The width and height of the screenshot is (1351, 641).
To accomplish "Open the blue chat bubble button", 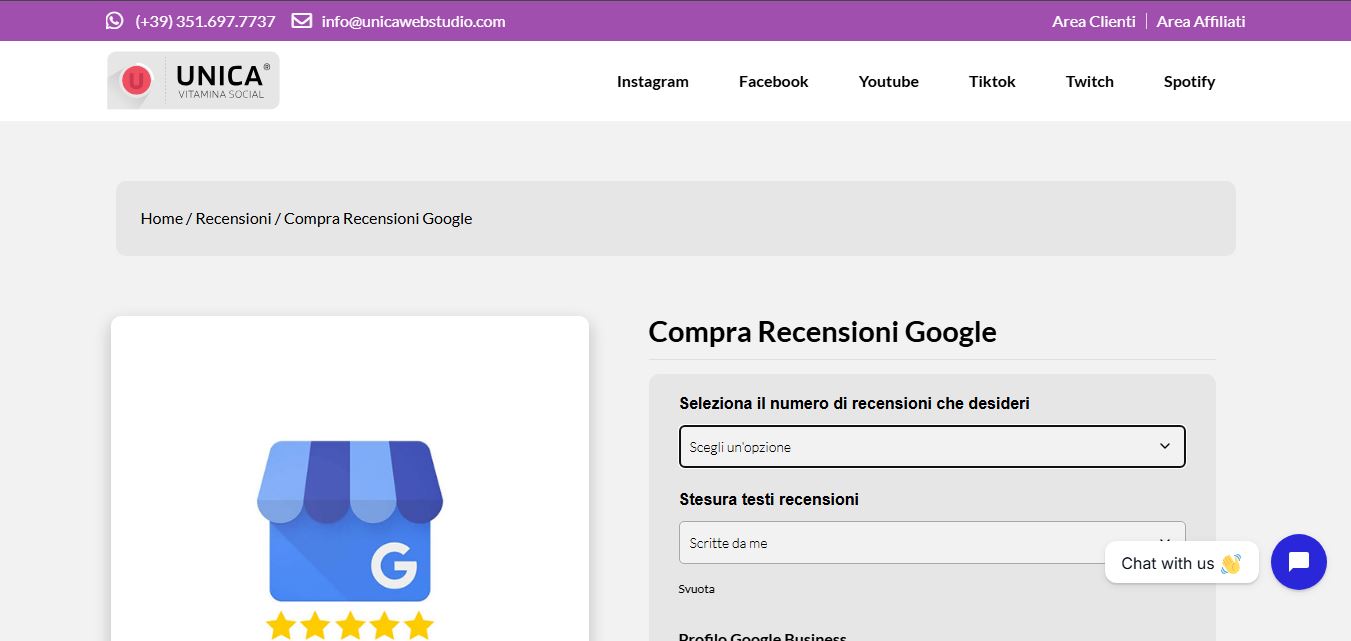I will click(1298, 562).
